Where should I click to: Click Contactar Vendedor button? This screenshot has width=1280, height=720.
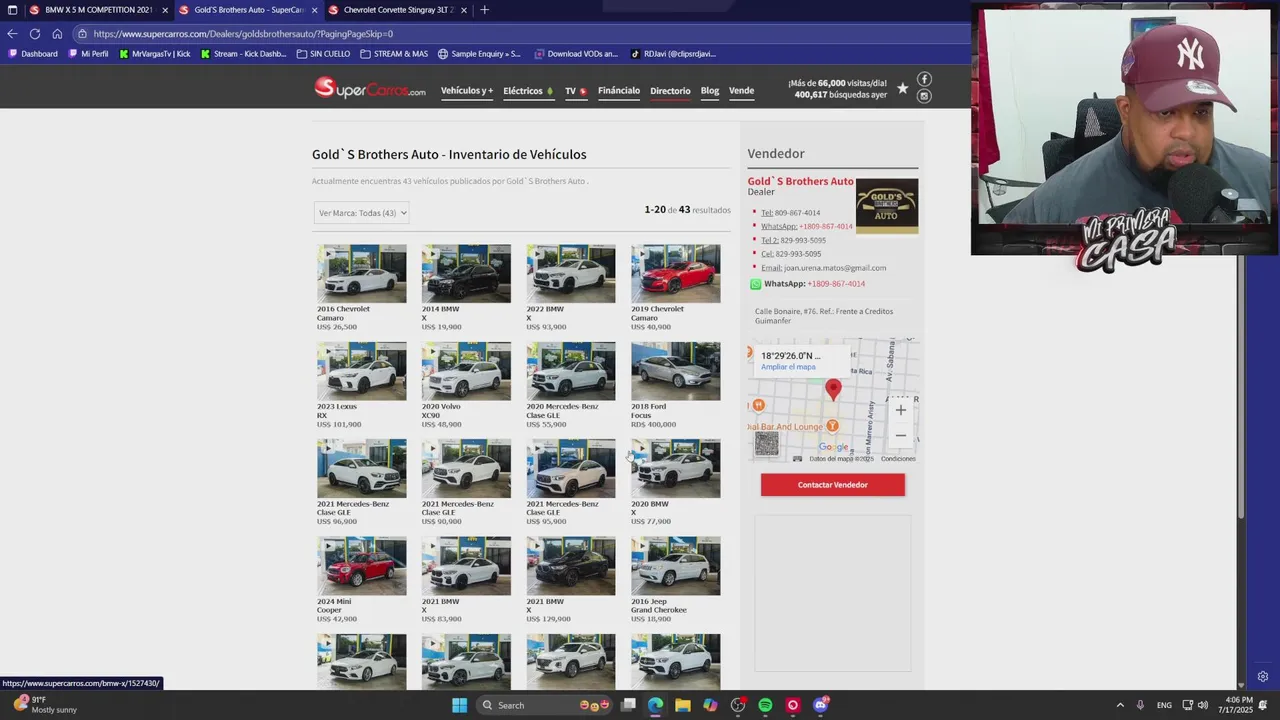click(832, 485)
